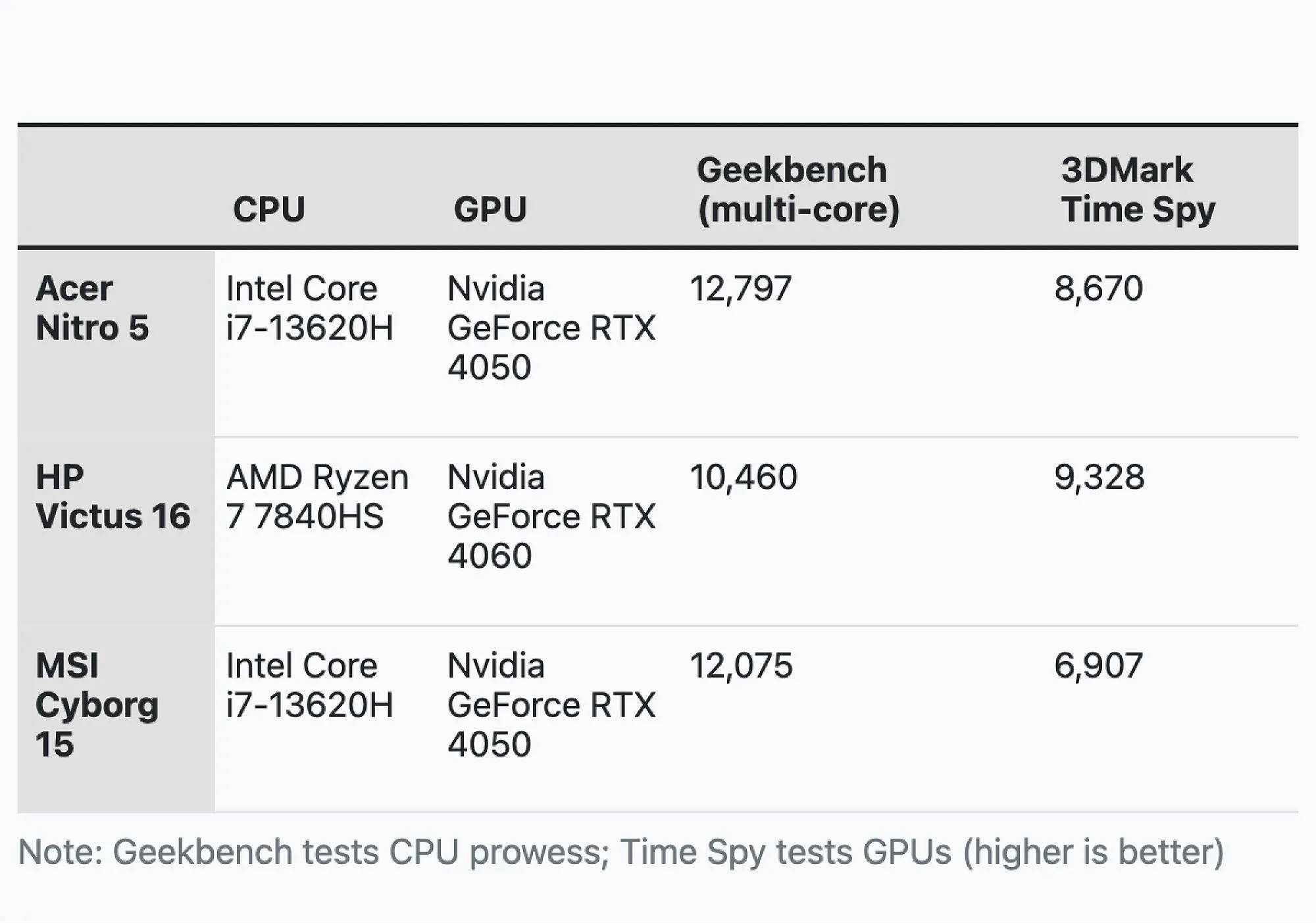This screenshot has width=1316, height=923.
Task: Select the HP Victus 16 row label
Action: pyautogui.click(x=113, y=497)
